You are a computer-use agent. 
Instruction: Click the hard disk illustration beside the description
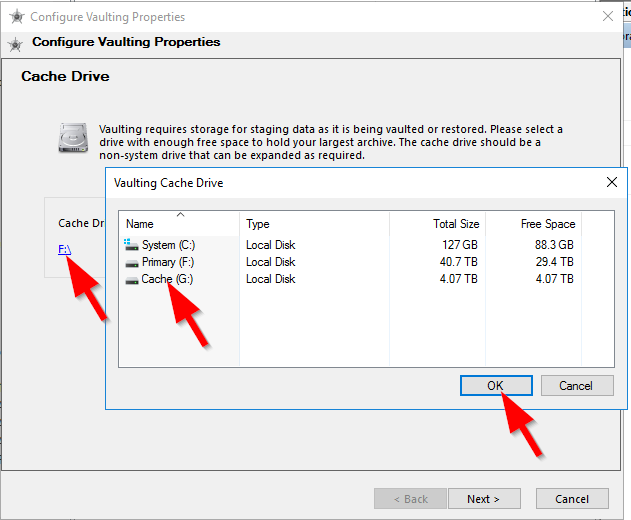click(x=73, y=138)
